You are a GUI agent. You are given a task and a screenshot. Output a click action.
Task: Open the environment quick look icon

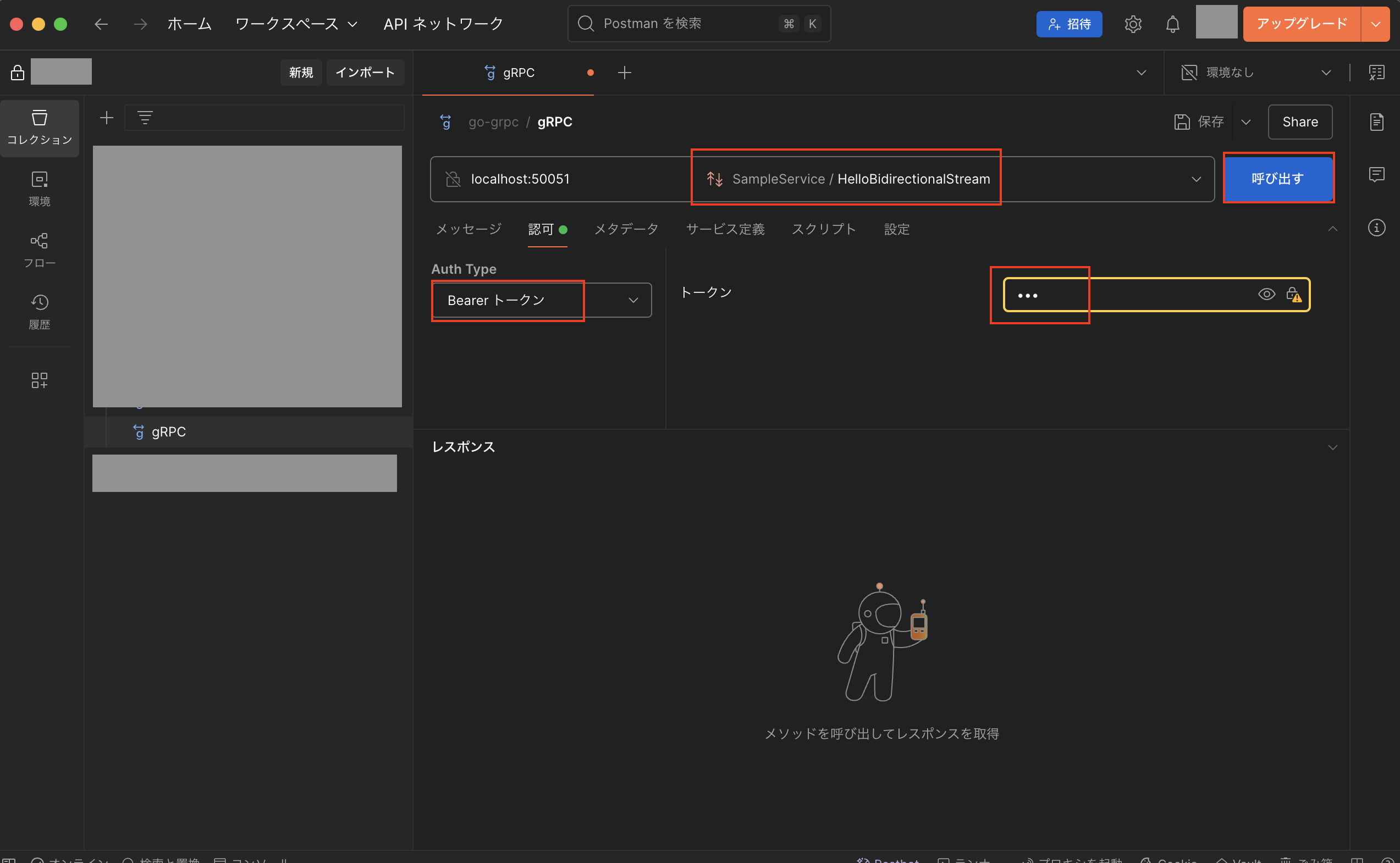1376,73
